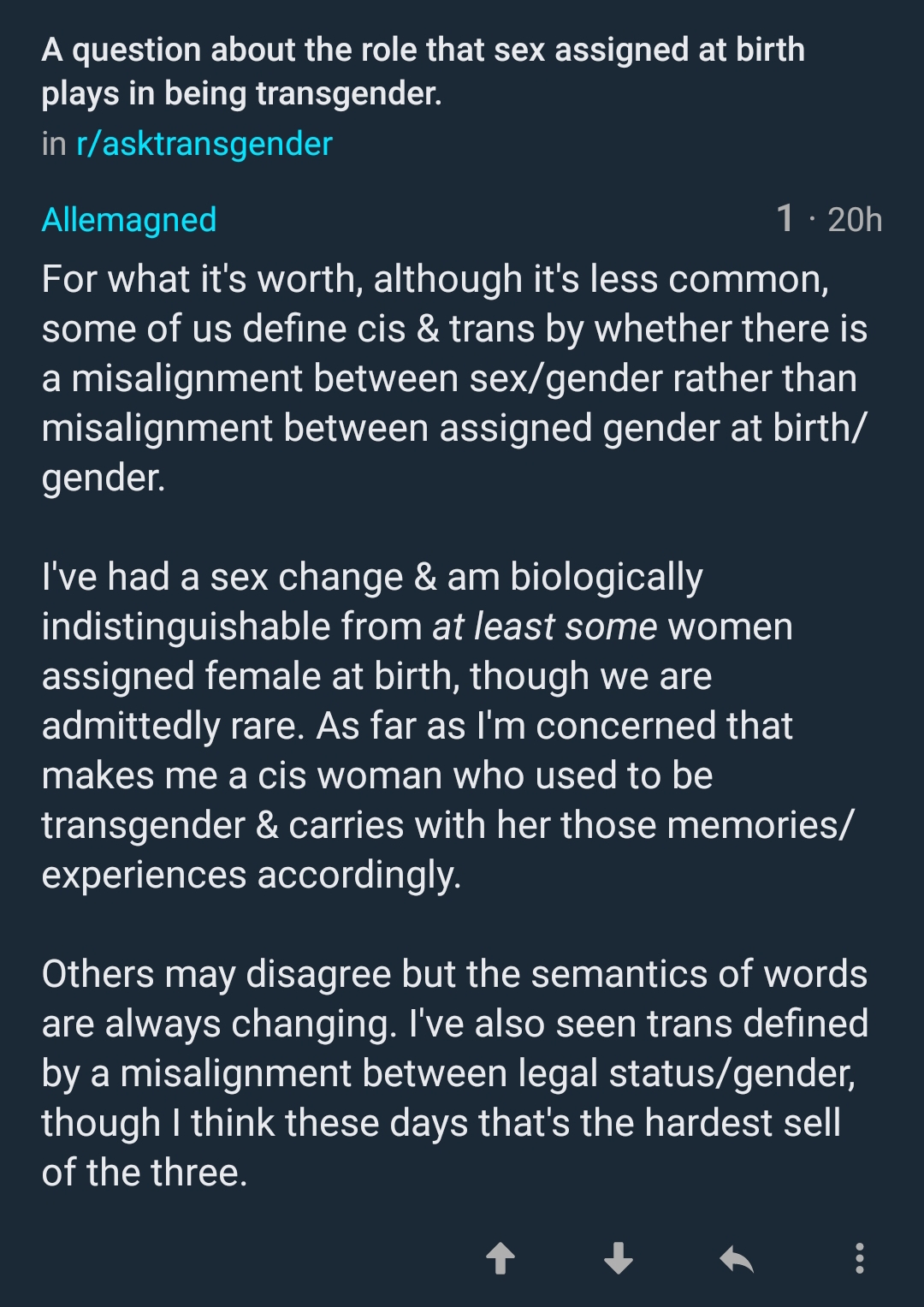Tap the line ending 'experiences accordingly.'
The height and width of the screenshot is (1307, 924).
(252, 875)
